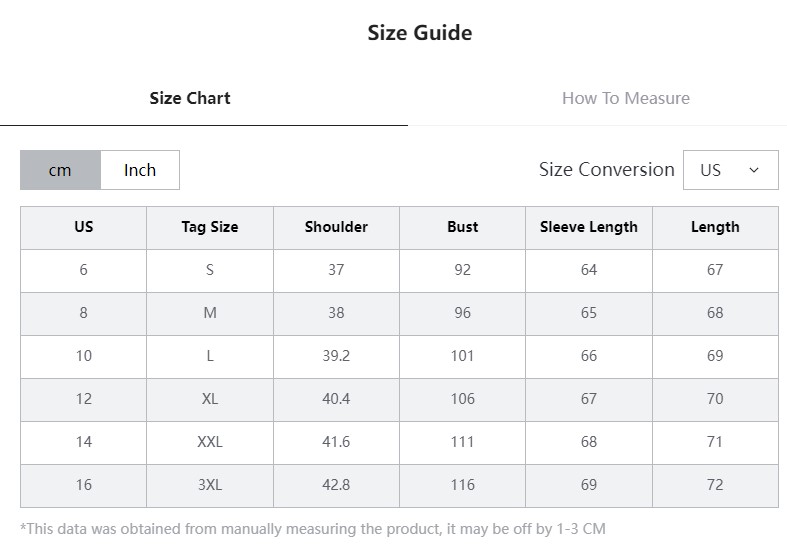Select the XL tag size cell

point(210,399)
